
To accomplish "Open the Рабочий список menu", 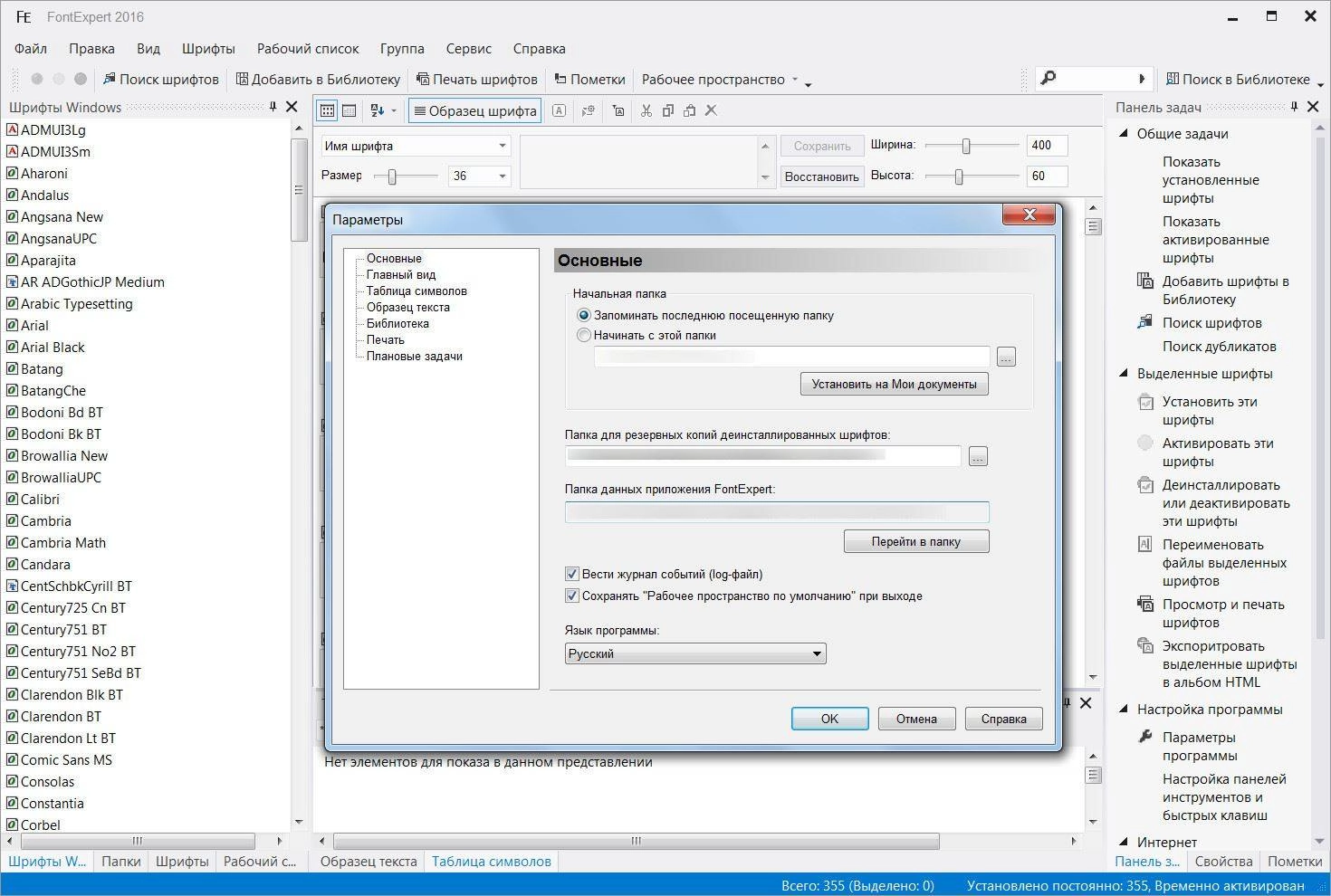I will (x=308, y=48).
